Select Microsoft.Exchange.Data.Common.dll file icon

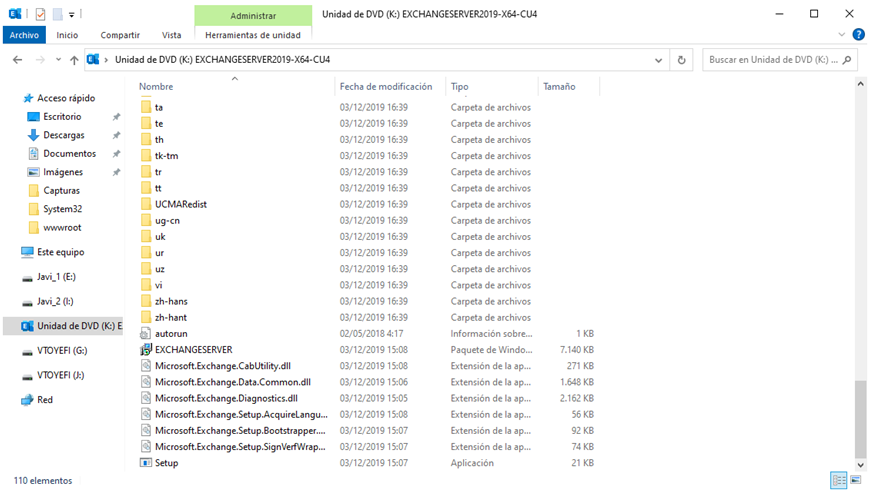145,382
